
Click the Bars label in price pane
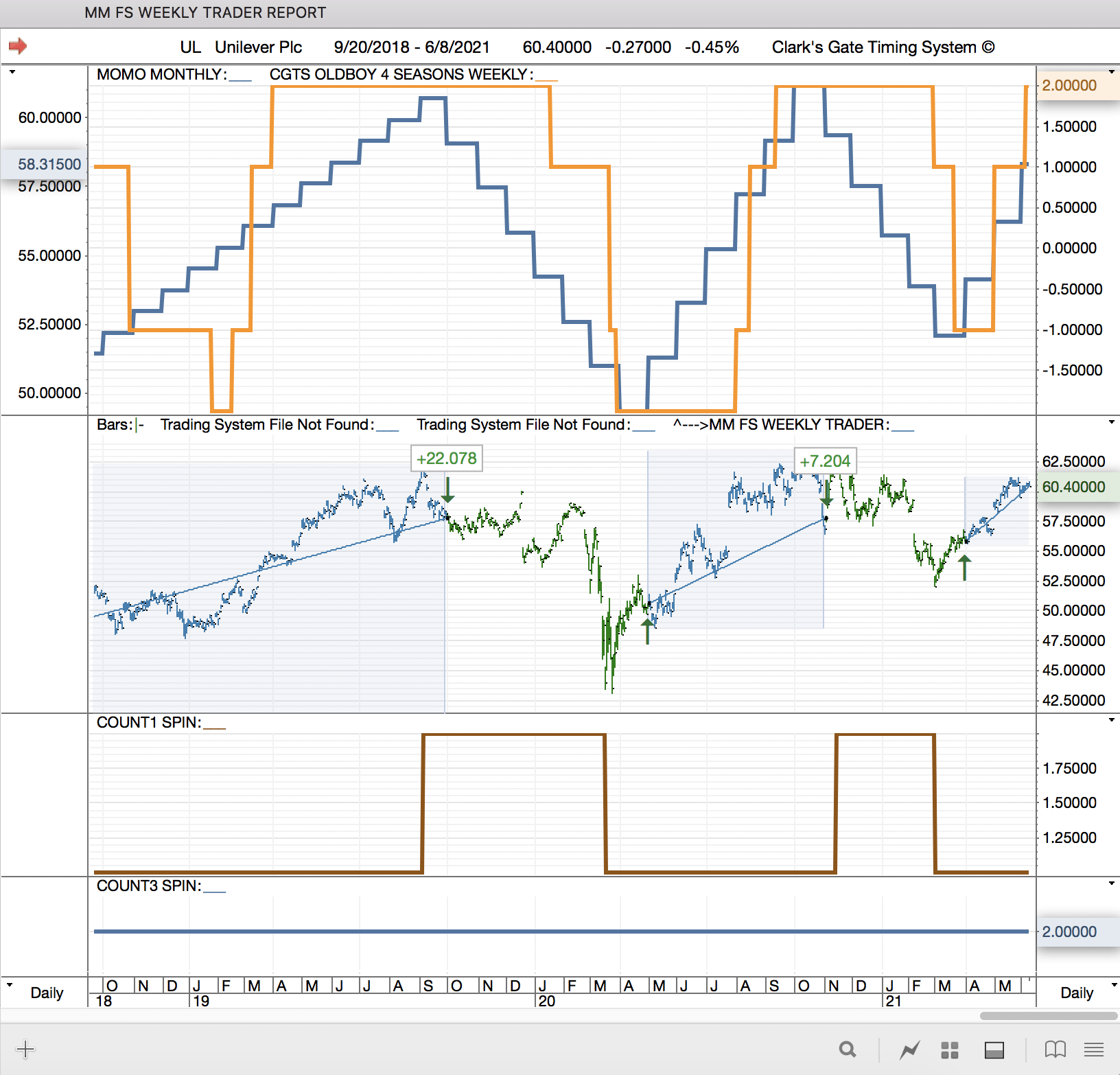[114, 424]
